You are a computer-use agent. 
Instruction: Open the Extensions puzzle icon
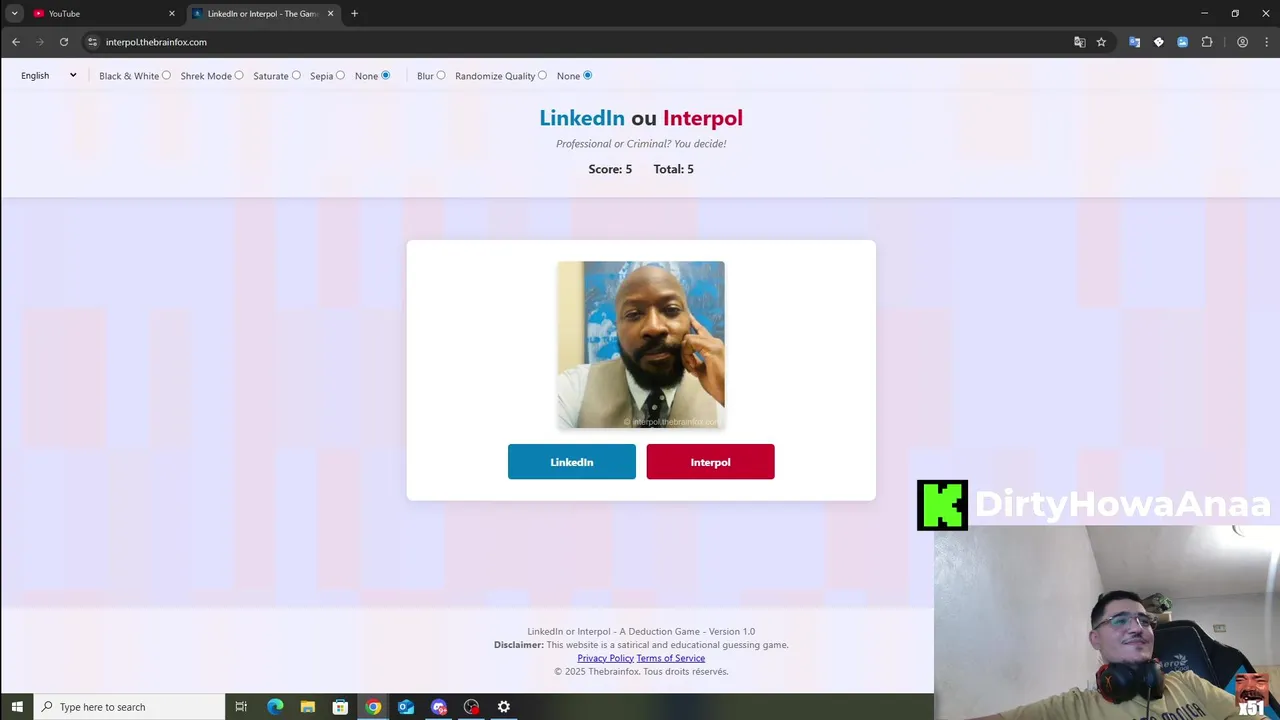point(1207,42)
